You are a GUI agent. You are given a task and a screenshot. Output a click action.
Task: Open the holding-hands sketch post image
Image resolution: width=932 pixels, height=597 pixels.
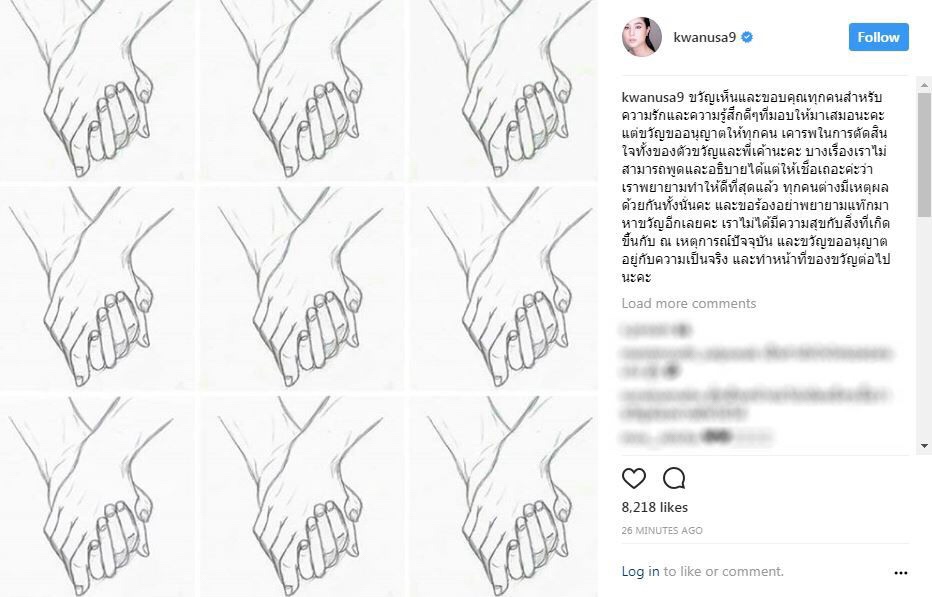298,298
